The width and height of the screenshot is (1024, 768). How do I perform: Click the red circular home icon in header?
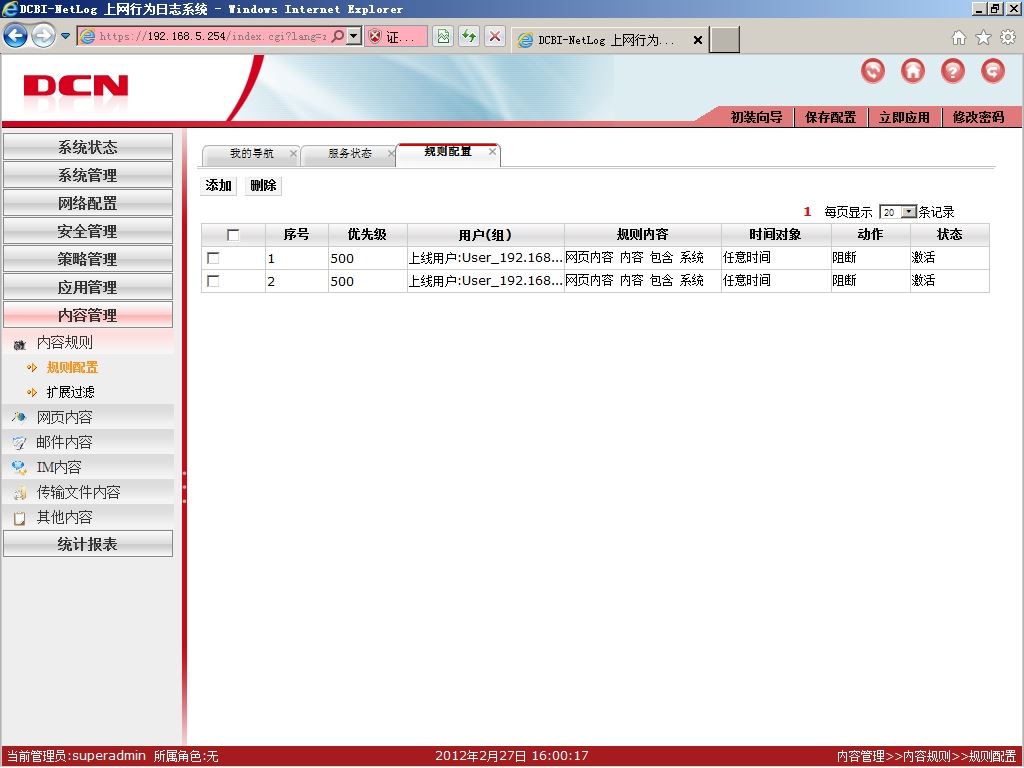click(x=913, y=71)
